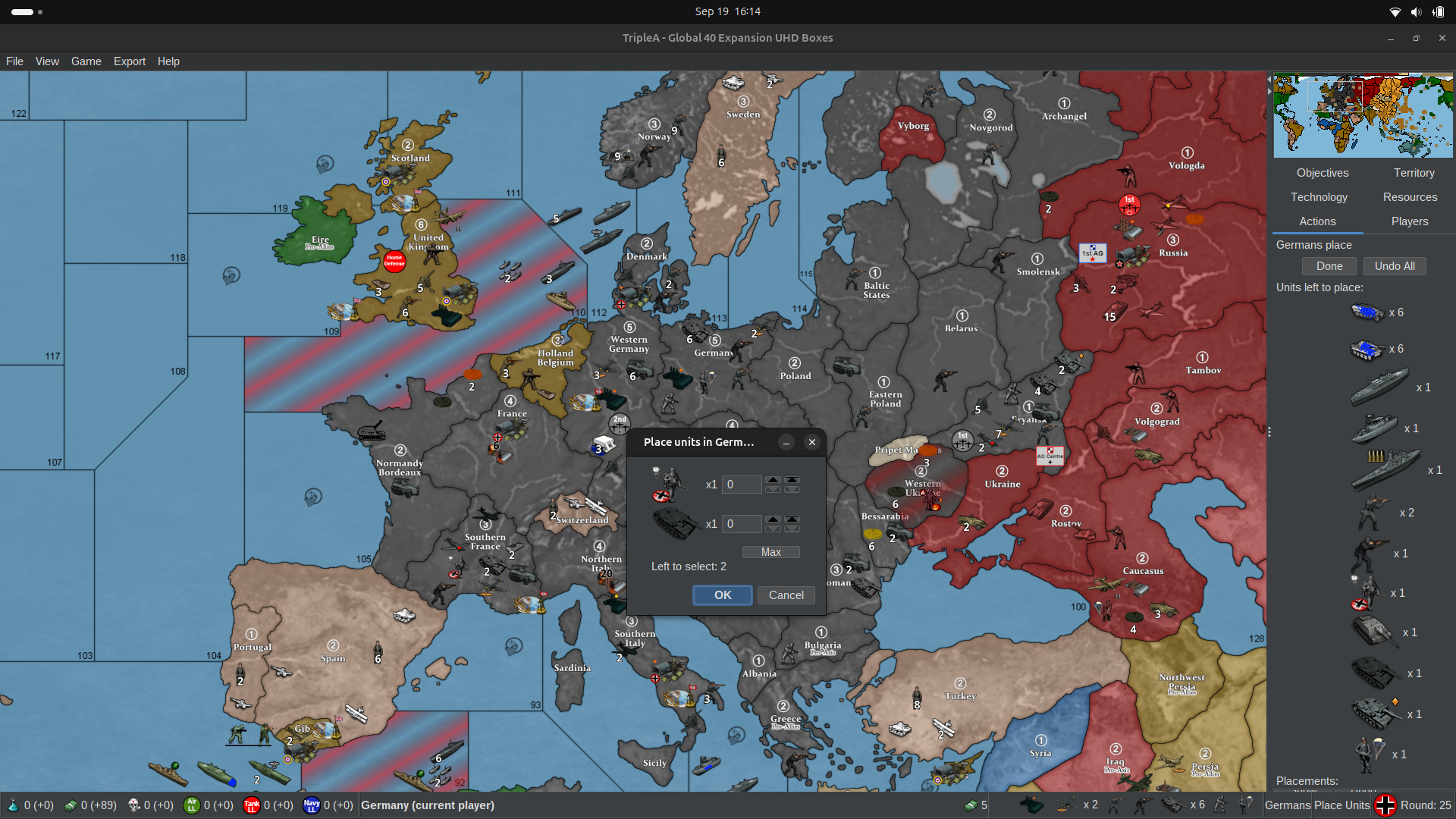Select the small destroyer boat unit
Screen dimensions: 1456x819
click(1374, 428)
